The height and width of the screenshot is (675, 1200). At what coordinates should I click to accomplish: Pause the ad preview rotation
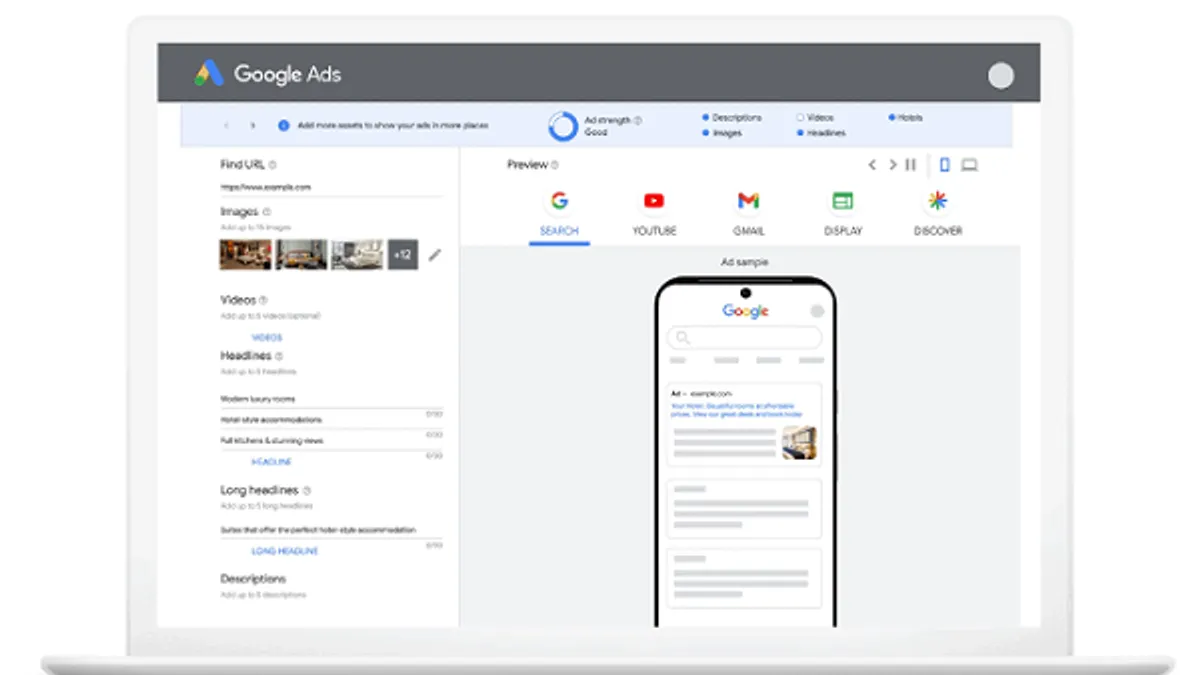(x=910, y=165)
